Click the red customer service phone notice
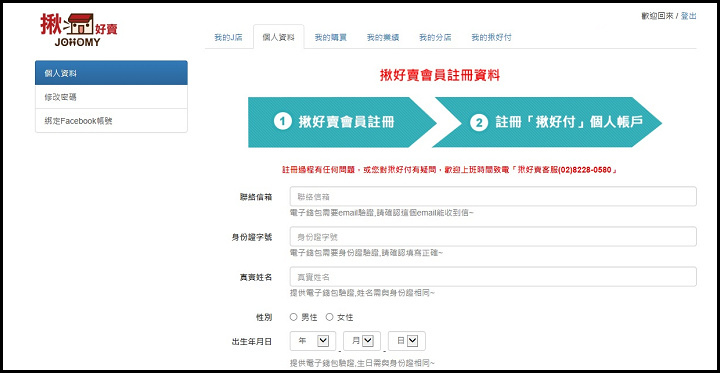Image resolution: width=720 pixels, height=373 pixels. pyautogui.click(x=449, y=170)
